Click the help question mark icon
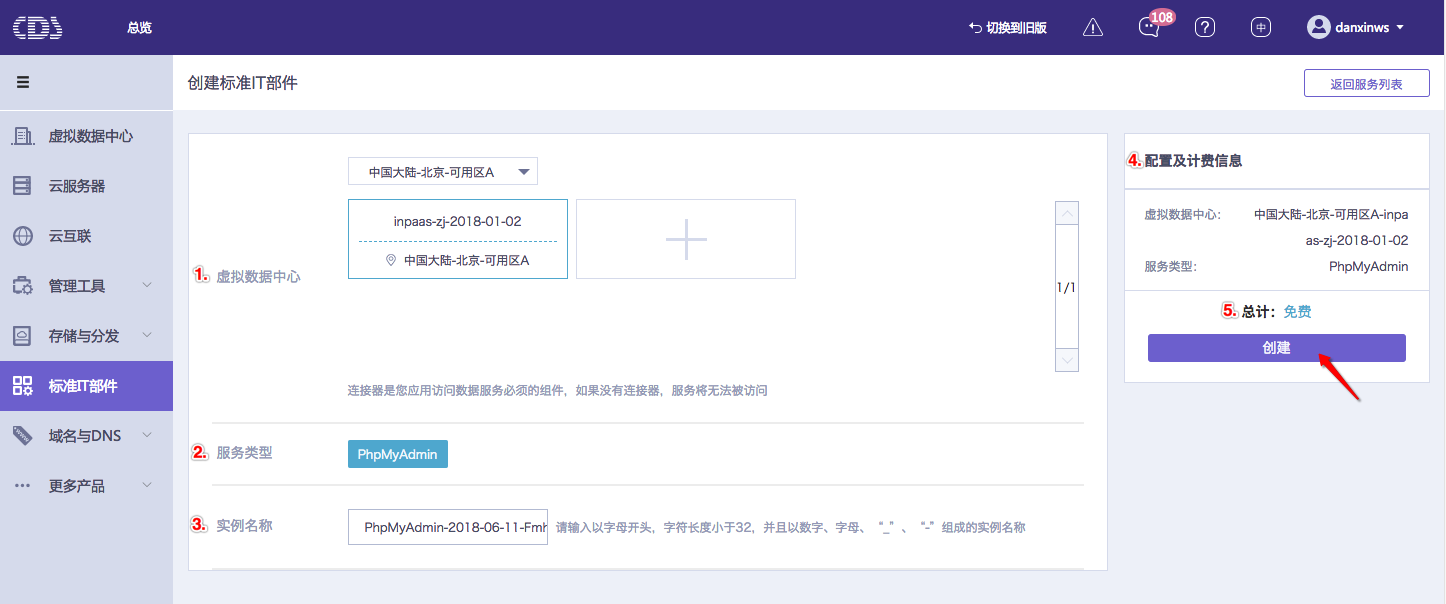Screen dimensions: 1446x604 point(1205,28)
